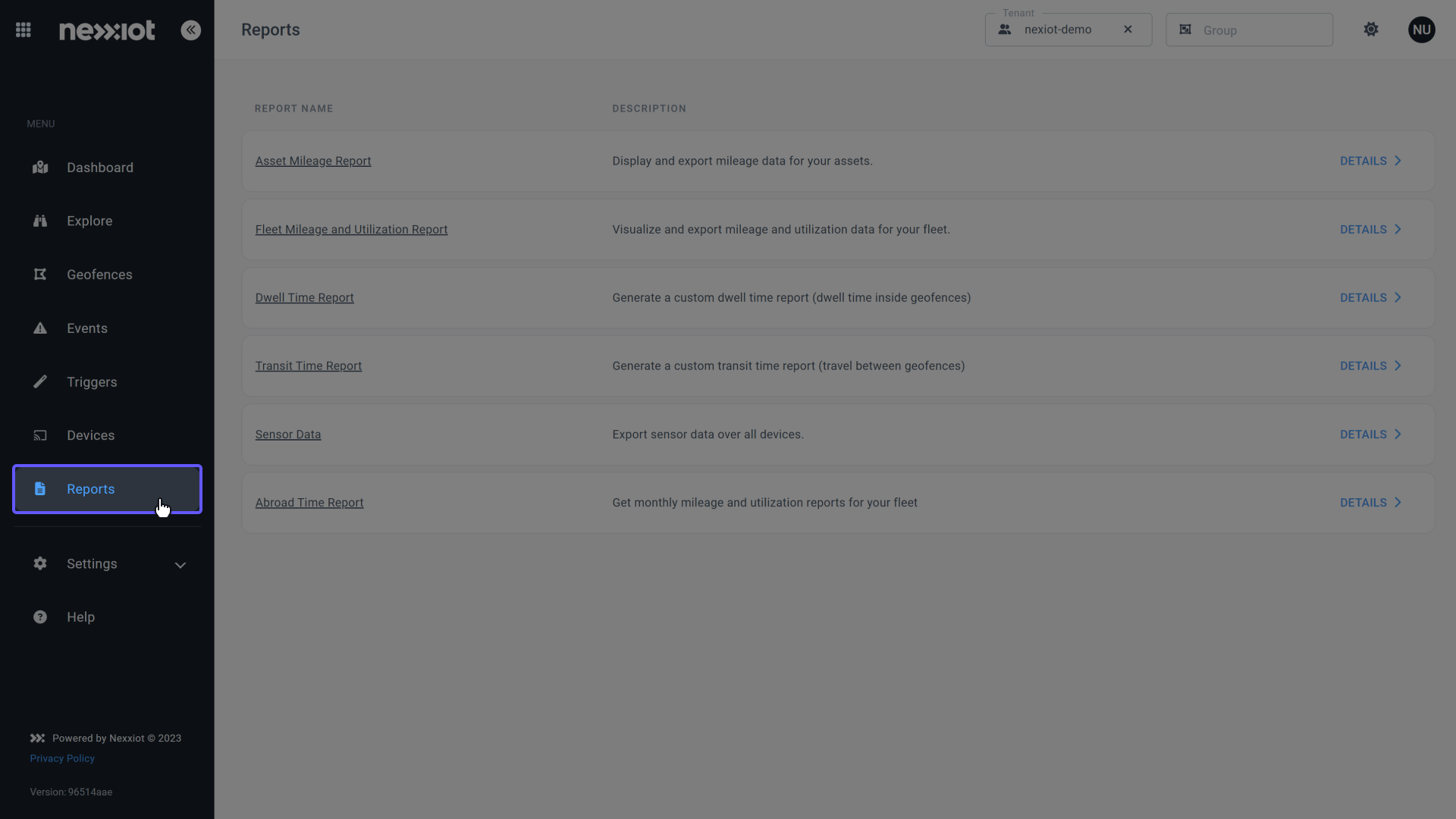Collapse the sidebar with the double-arrow icon

pos(191,30)
